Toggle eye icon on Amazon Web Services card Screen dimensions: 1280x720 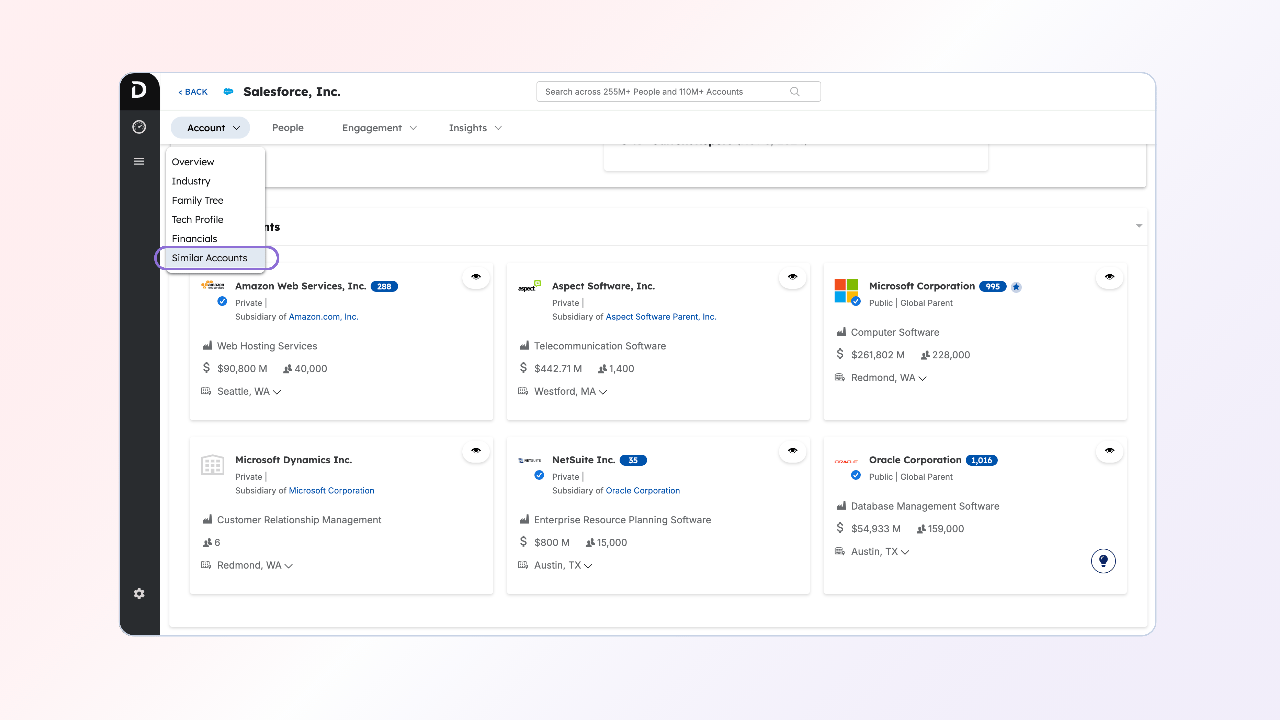(x=476, y=277)
